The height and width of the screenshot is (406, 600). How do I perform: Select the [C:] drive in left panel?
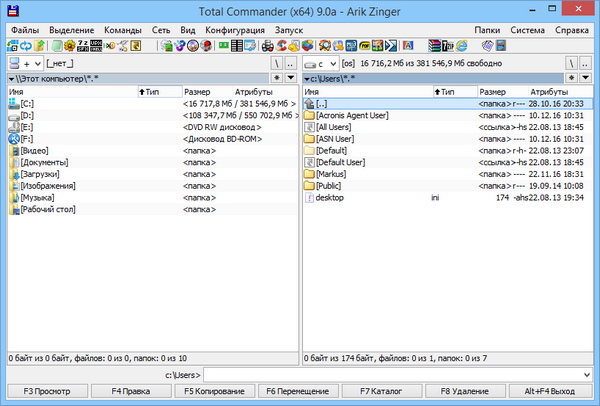coord(28,103)
